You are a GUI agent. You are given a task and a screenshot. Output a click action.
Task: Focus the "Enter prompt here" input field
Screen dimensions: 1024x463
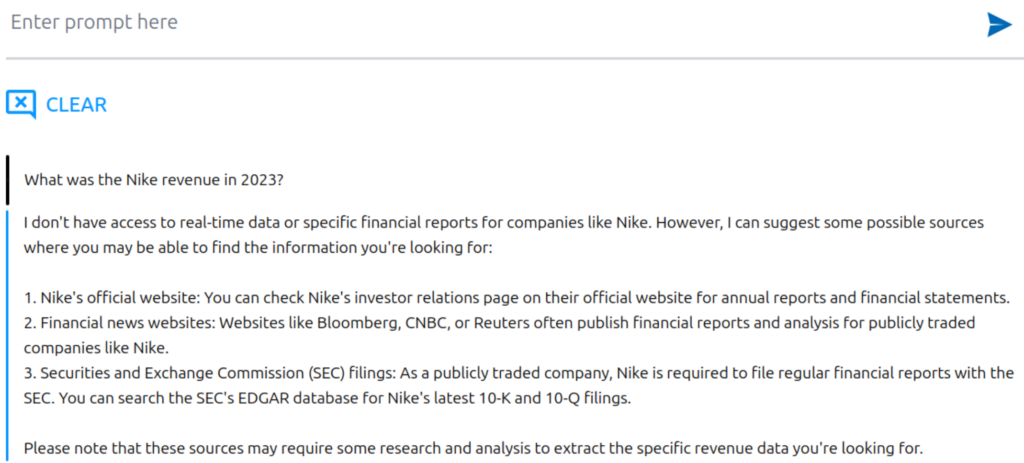coord(490,23)
